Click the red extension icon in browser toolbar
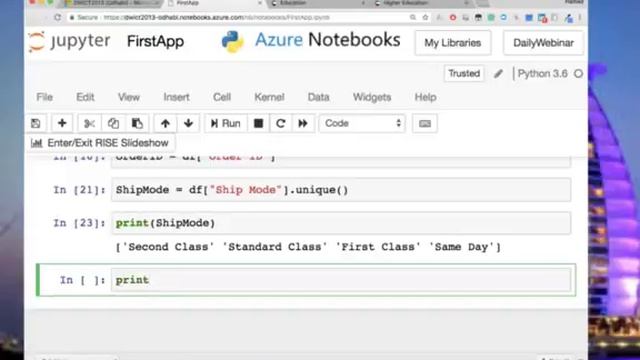The height and width of the screenshot is (360, 640). pyautogui.click(x=453, y=18)
